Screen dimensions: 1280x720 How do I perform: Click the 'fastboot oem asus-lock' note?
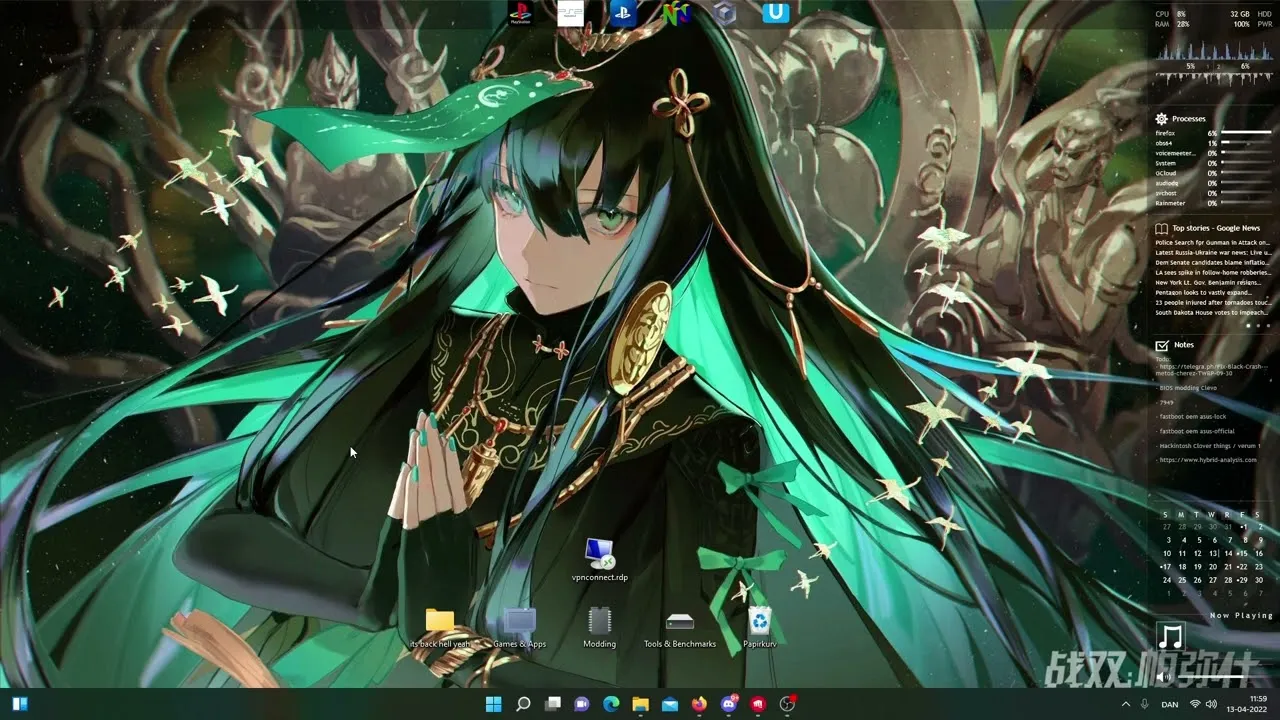click(1190, 416)
